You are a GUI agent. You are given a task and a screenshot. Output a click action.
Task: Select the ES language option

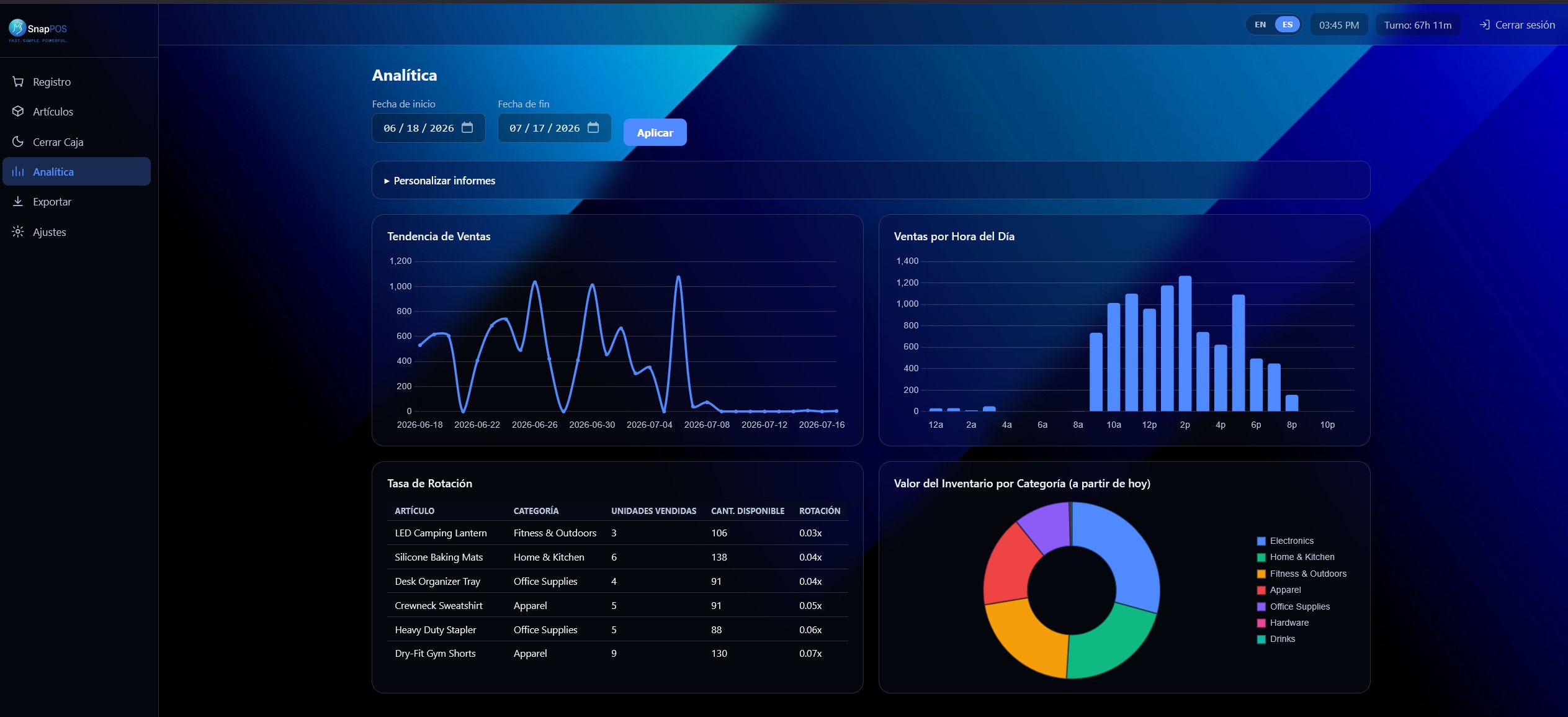1288,25
